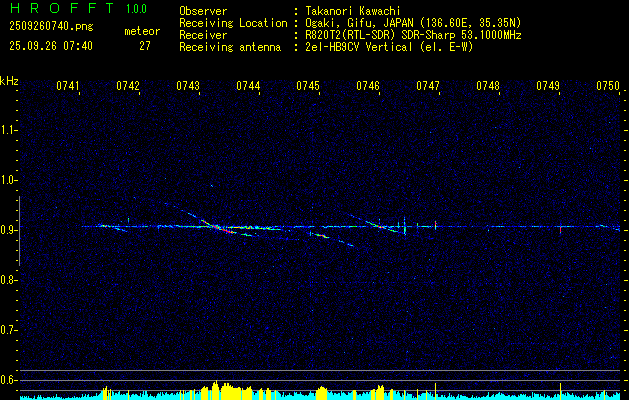Click the receiver text R820T2(RTL-SDR) SDR-Sharp 53.1000MHz

(x=413, y=35)
